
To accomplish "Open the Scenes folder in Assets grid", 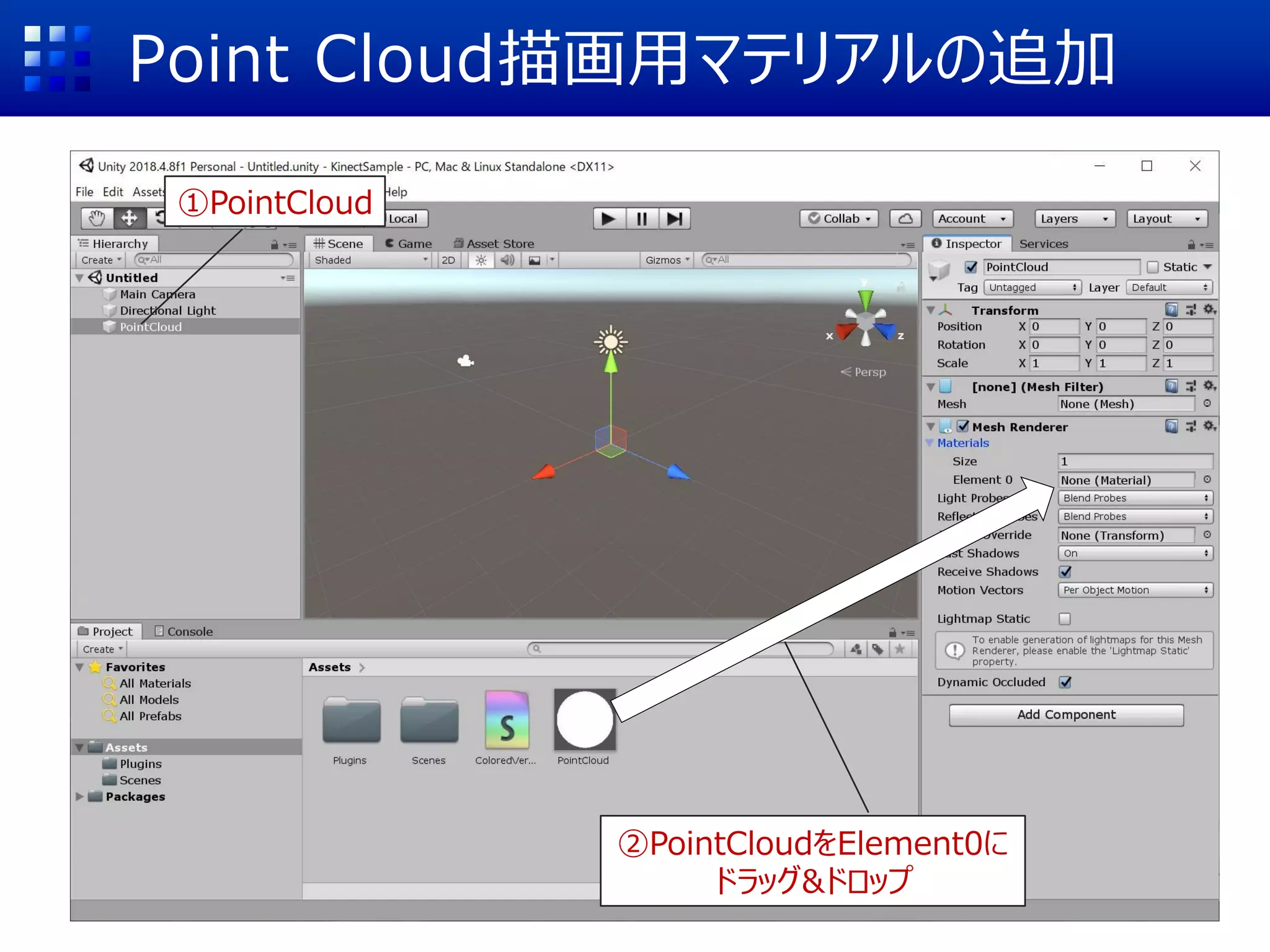I will pyautogui.click(x=429, y=731).
